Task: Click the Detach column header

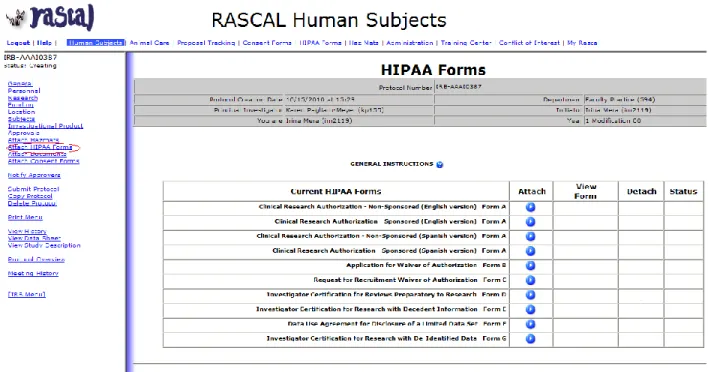Action: (641, 191)
